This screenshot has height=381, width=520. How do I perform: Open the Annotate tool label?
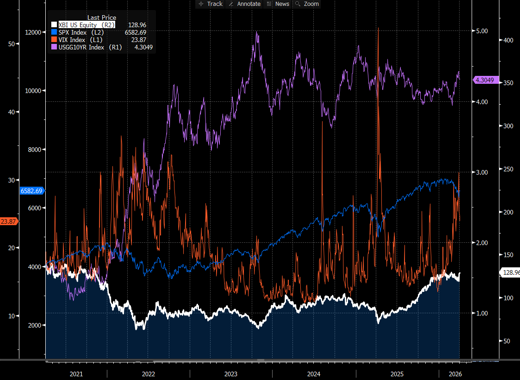coord(249,4)
